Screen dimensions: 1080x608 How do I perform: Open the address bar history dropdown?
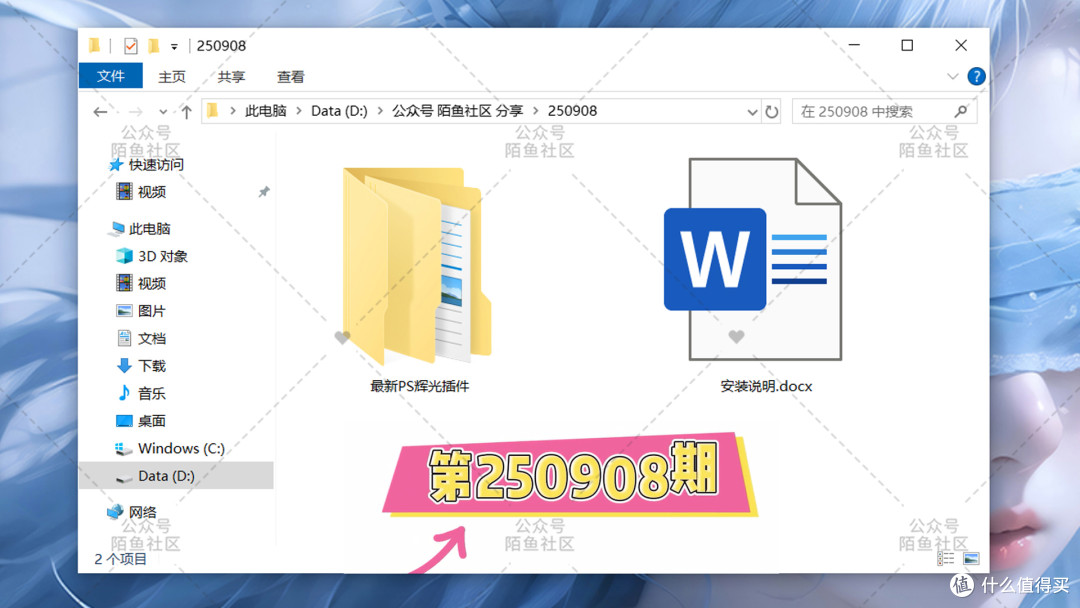[752, 112]
